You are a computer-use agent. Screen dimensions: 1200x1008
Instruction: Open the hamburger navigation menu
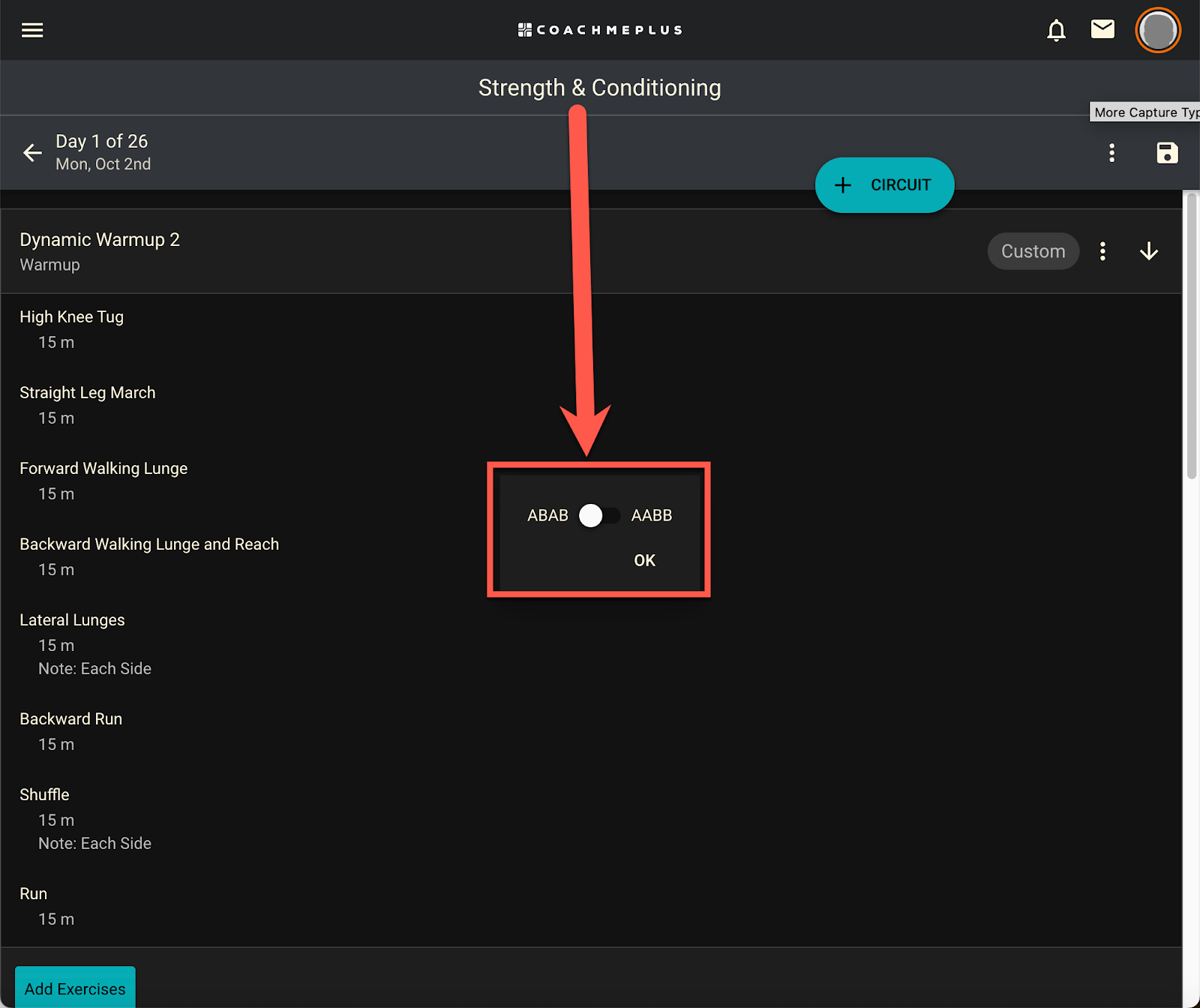(x=32, y=30)
